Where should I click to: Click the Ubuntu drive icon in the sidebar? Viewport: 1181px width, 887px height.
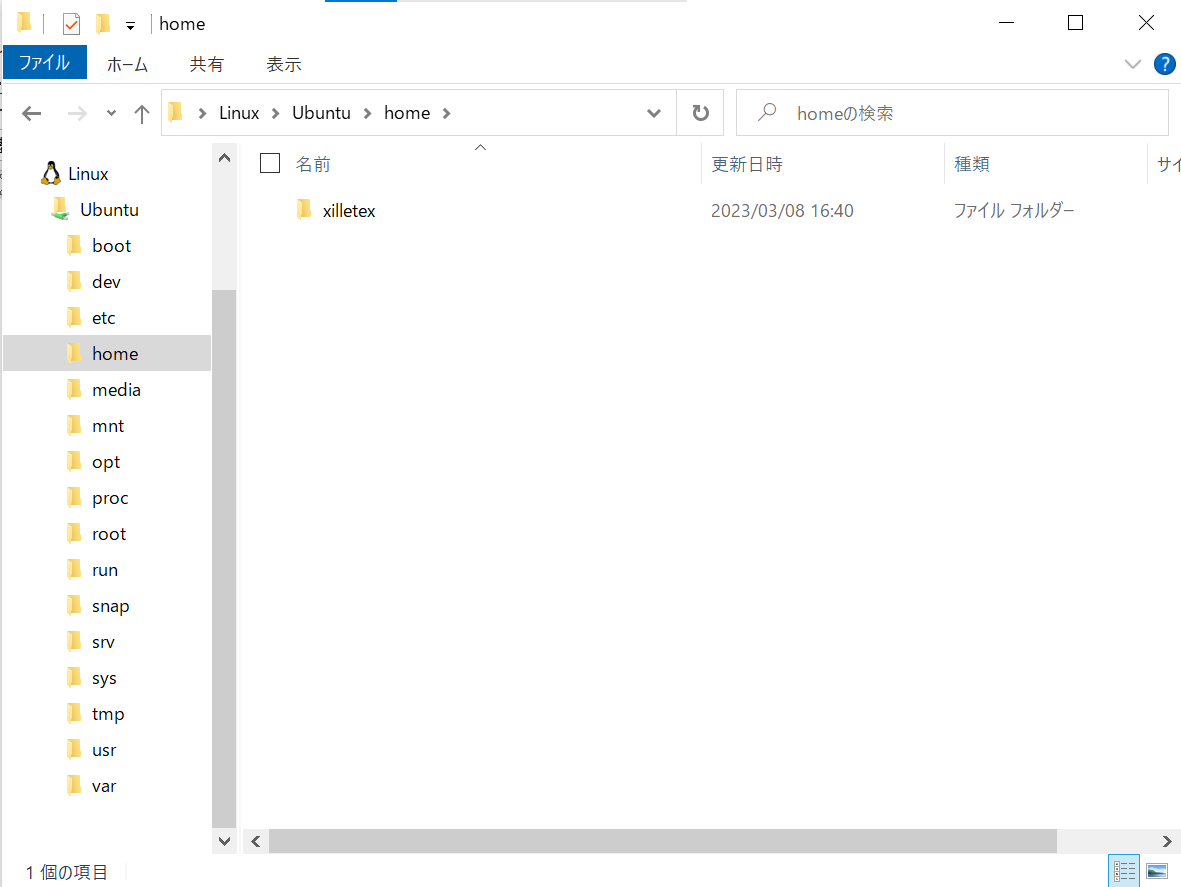pyautogui.click(x=60, y=209)
